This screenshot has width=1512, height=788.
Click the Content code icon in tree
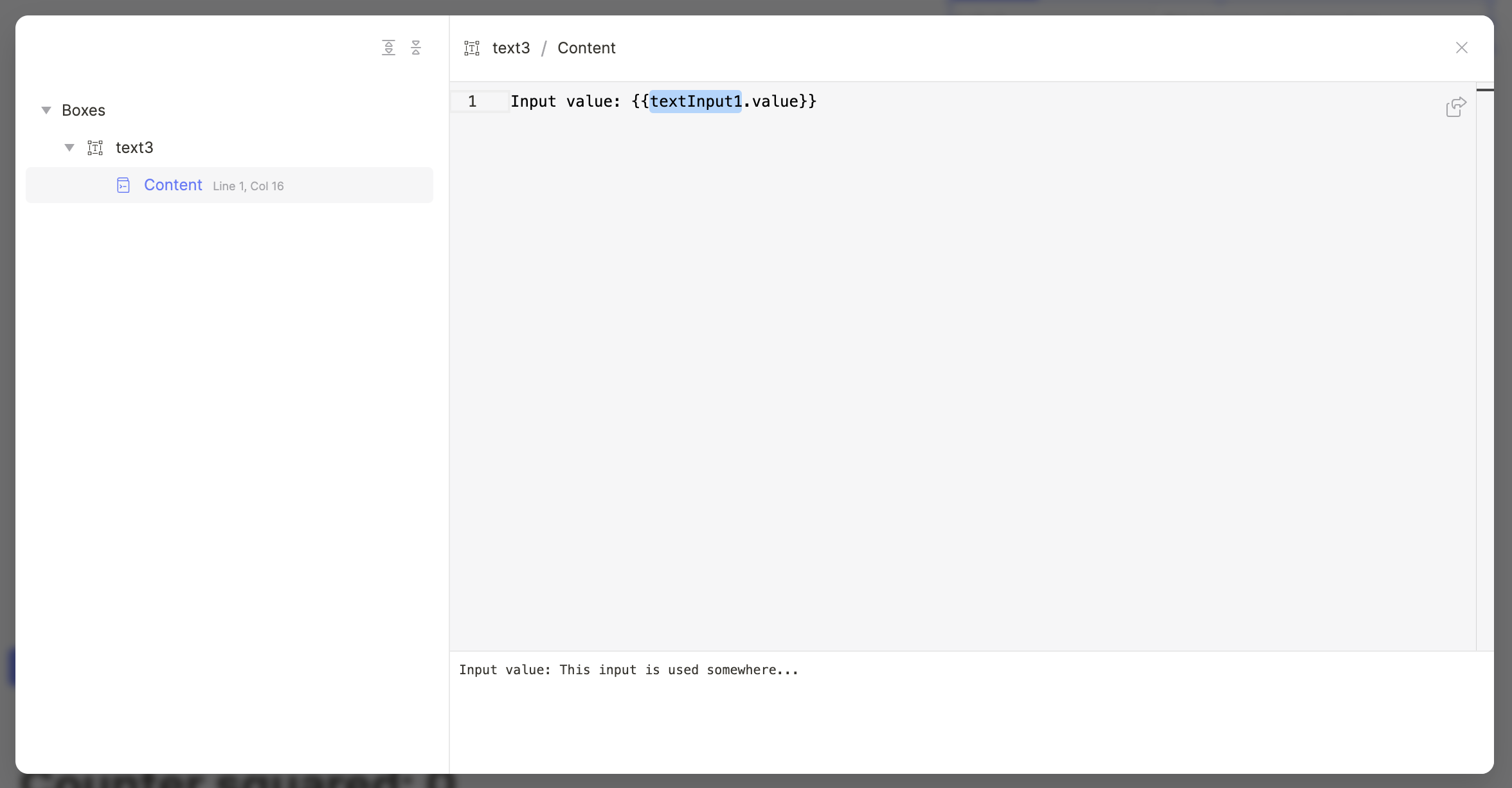(x=123, y=186)
